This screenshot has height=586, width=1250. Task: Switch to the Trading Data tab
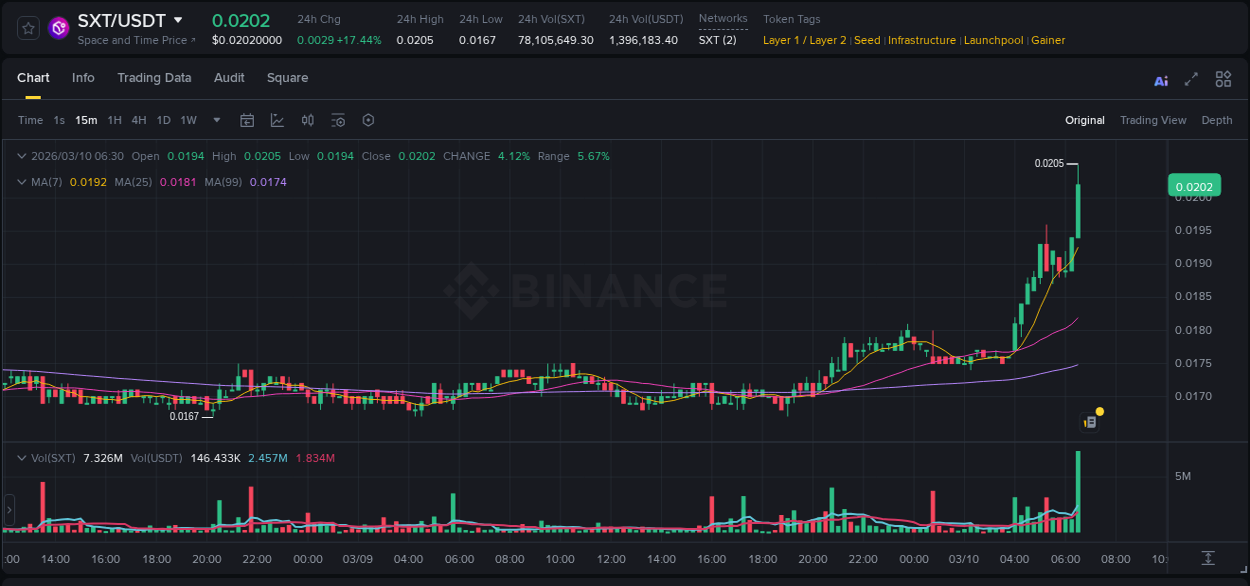click(154, 77)
